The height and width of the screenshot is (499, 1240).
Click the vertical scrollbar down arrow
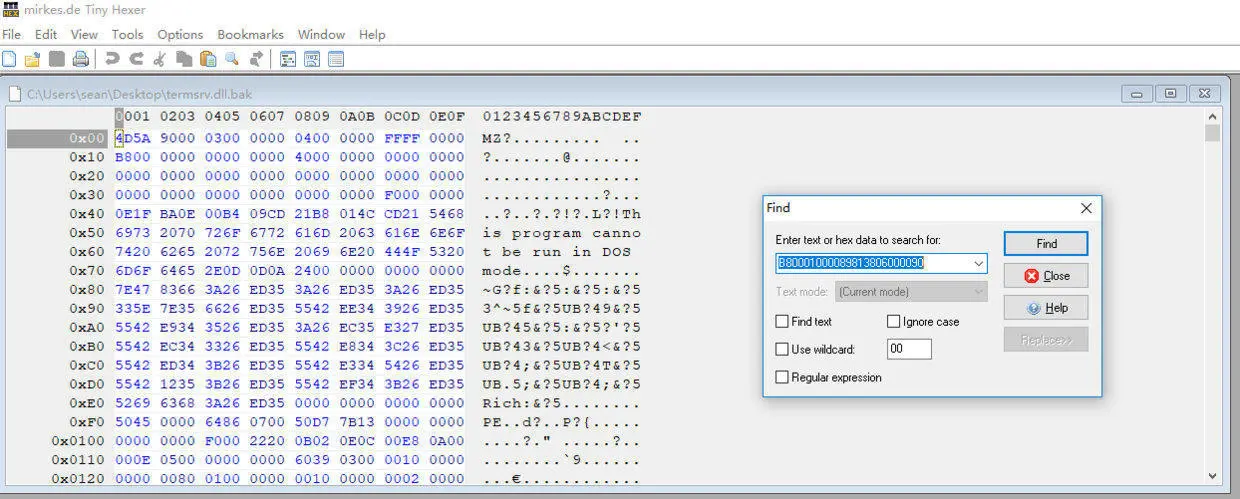pyautogui.click(x=1212, y=477)
